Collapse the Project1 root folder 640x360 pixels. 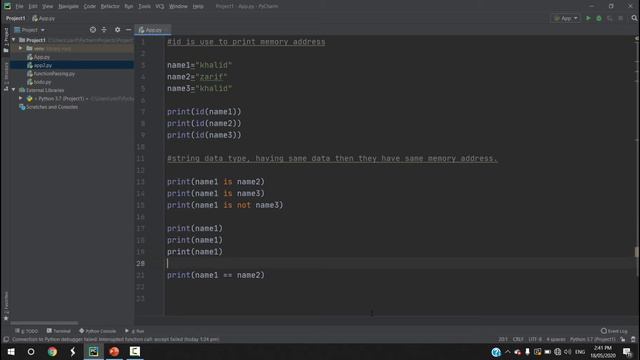[14, 40]
